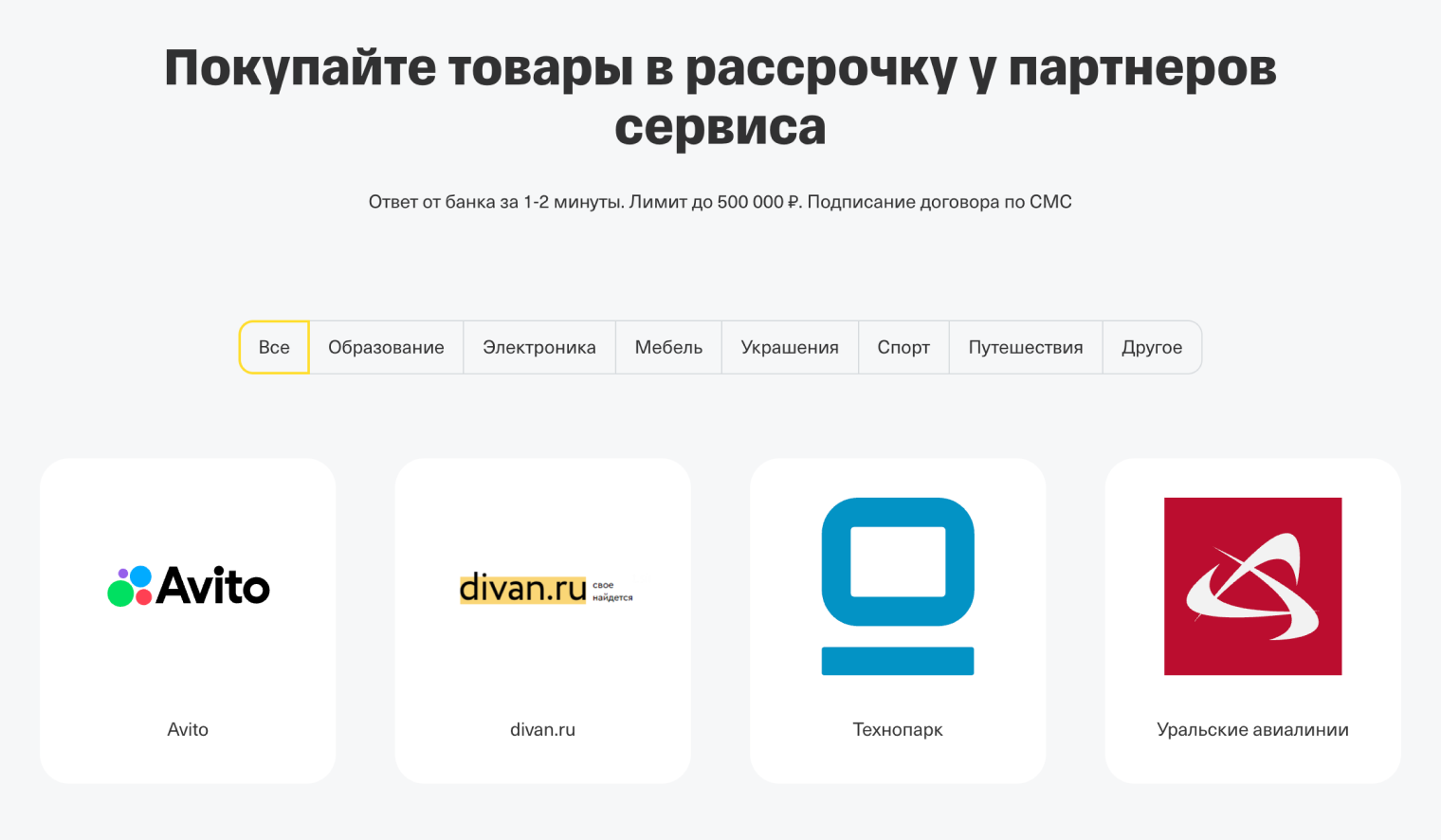Click the Avito logo image
Viewport: 1441px width, 840px height.
coord(188,586)
